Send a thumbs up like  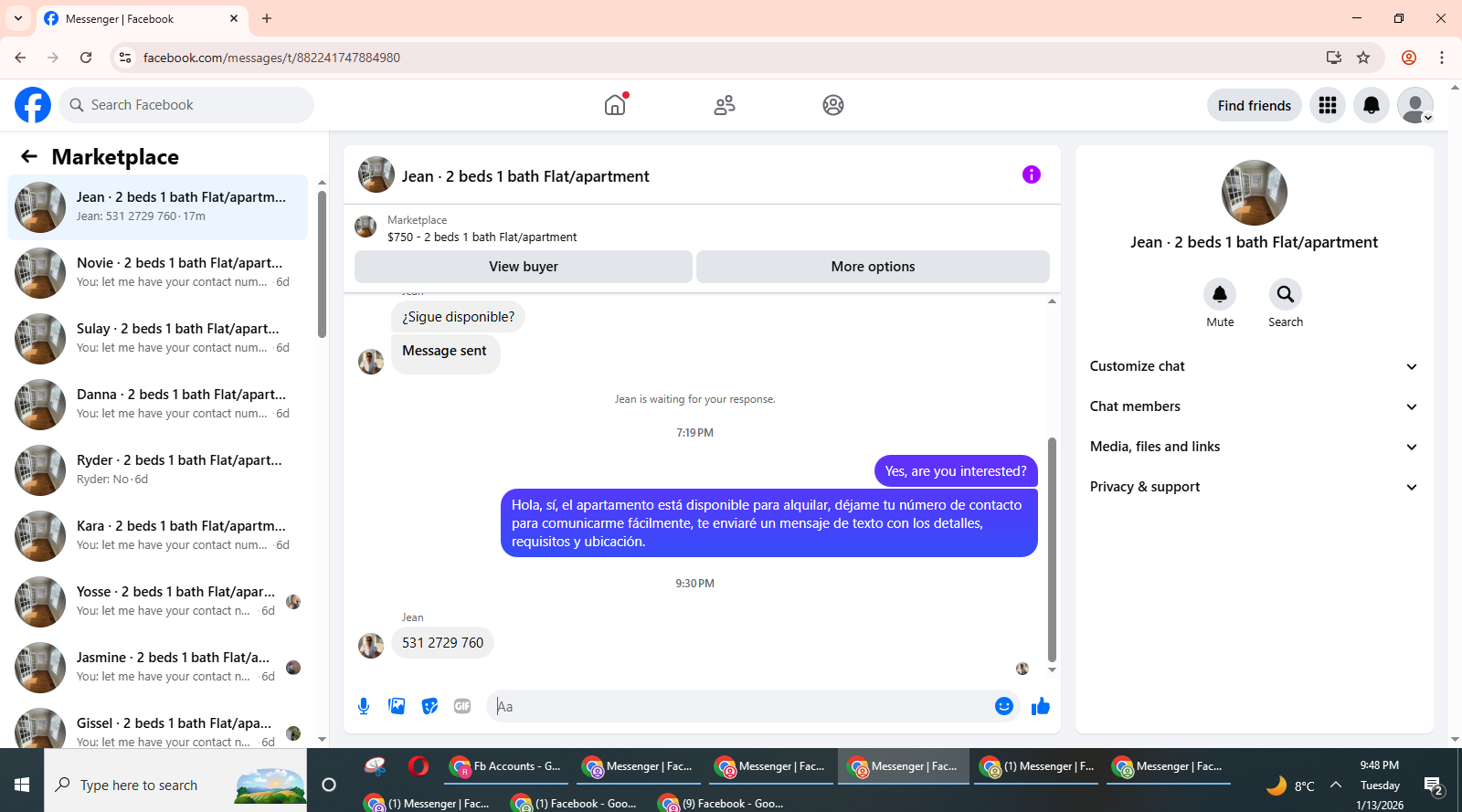point(1041,706)
